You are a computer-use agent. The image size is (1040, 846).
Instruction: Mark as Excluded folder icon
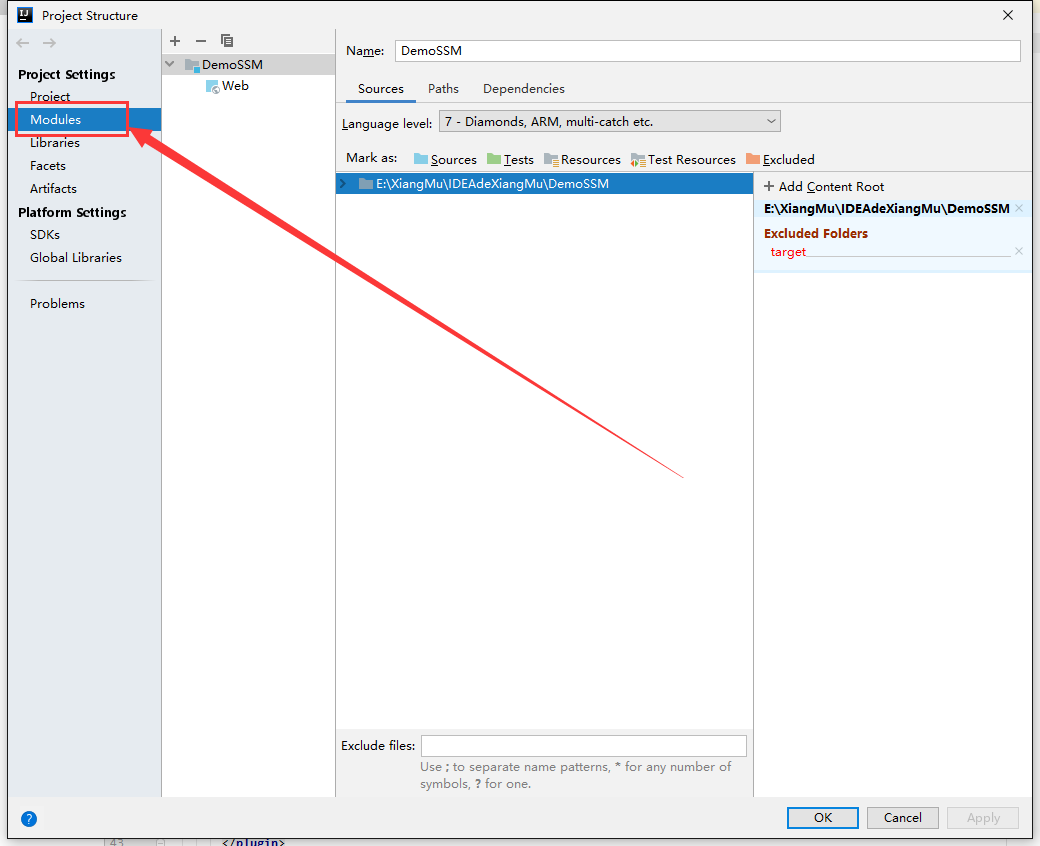753,159
